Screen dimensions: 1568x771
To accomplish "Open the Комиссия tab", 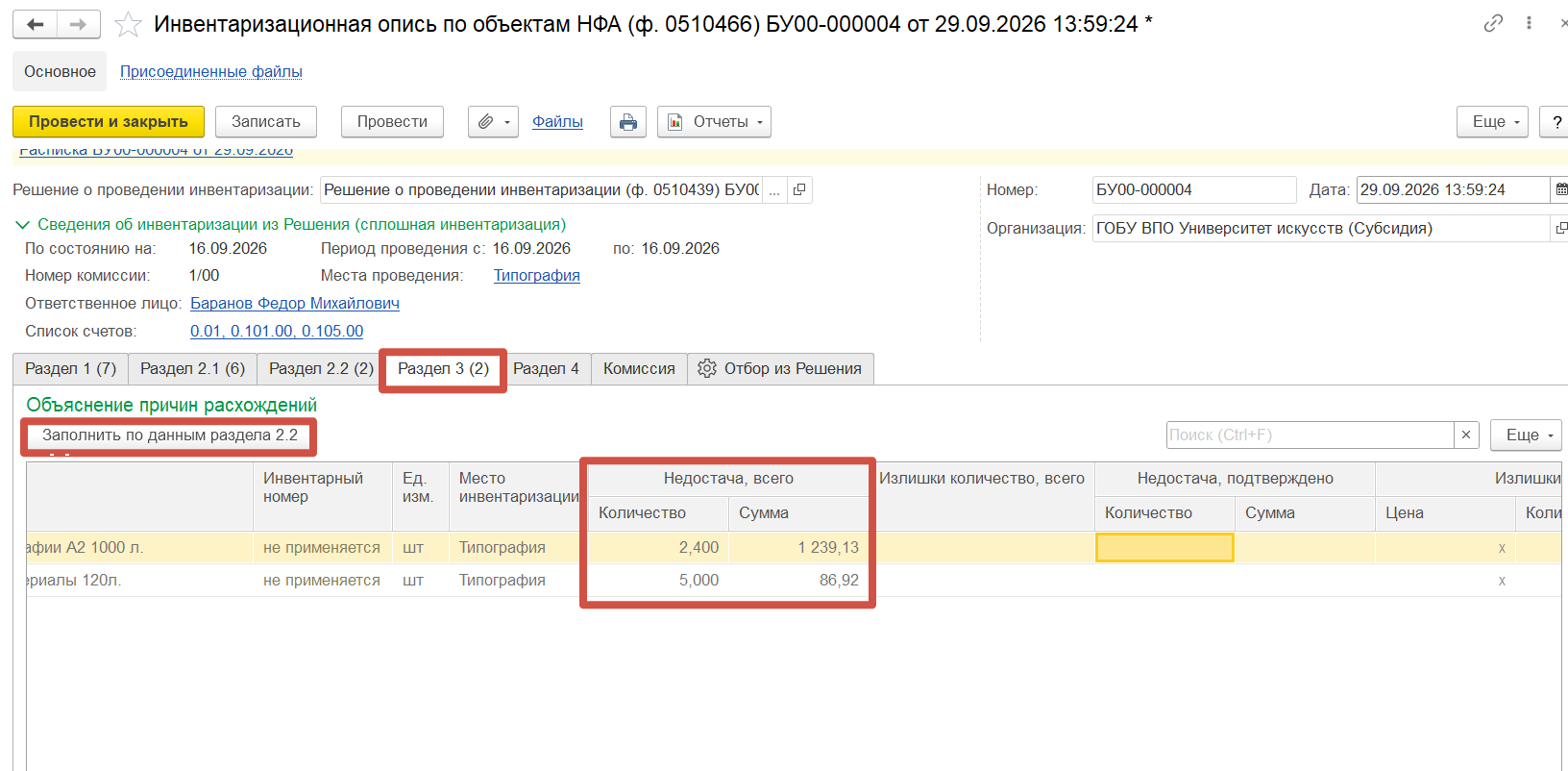I will point(639,369).
